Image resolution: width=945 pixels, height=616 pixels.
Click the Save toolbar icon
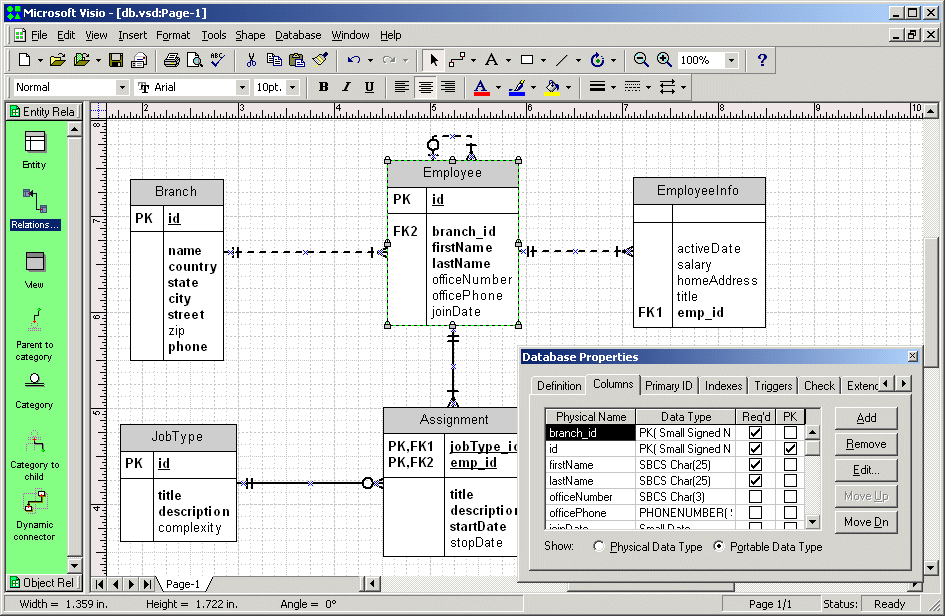pos(116,60)
